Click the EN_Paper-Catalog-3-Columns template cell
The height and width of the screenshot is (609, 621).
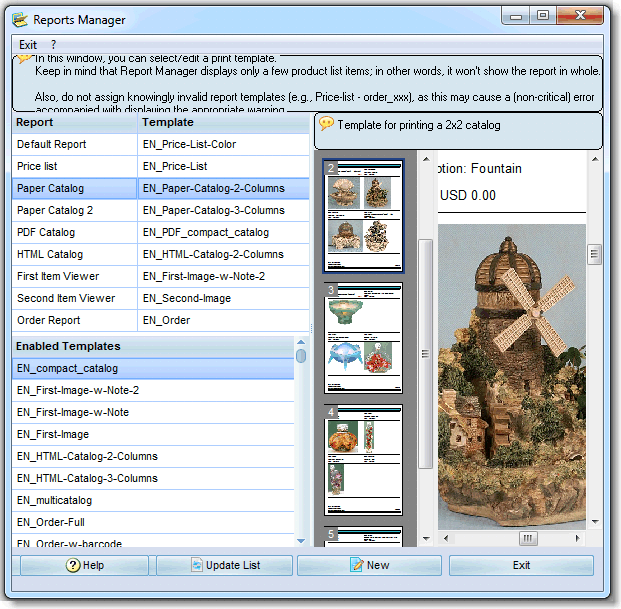(x=223, y=210)
